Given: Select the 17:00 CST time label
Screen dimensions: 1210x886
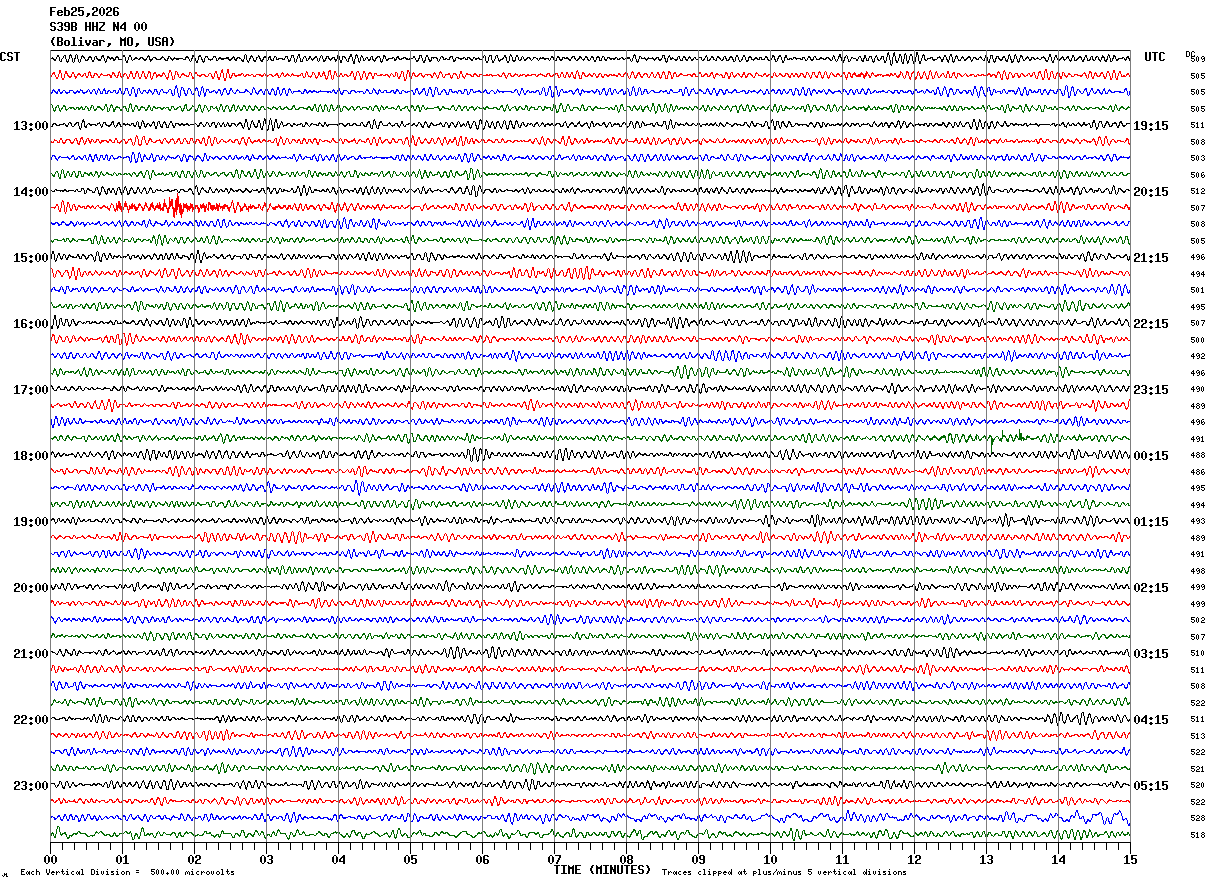Looking at the screenshot, I should (31, 390).
